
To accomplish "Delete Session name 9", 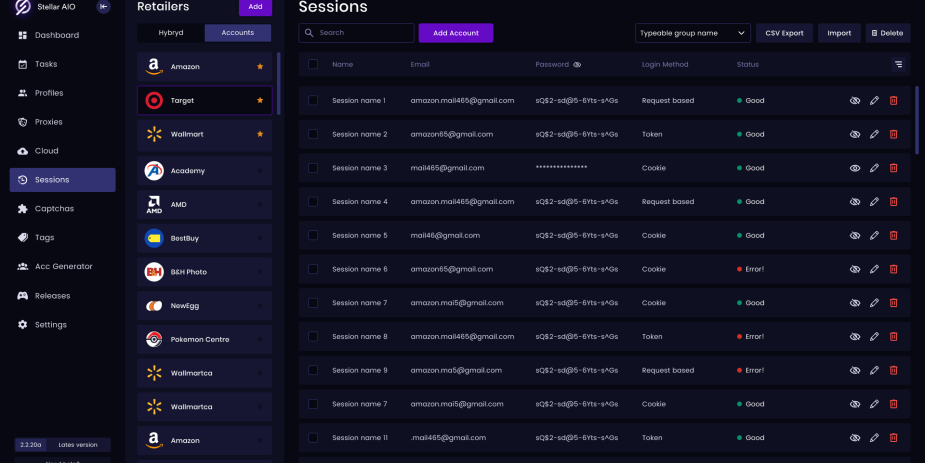I will 894,370.
